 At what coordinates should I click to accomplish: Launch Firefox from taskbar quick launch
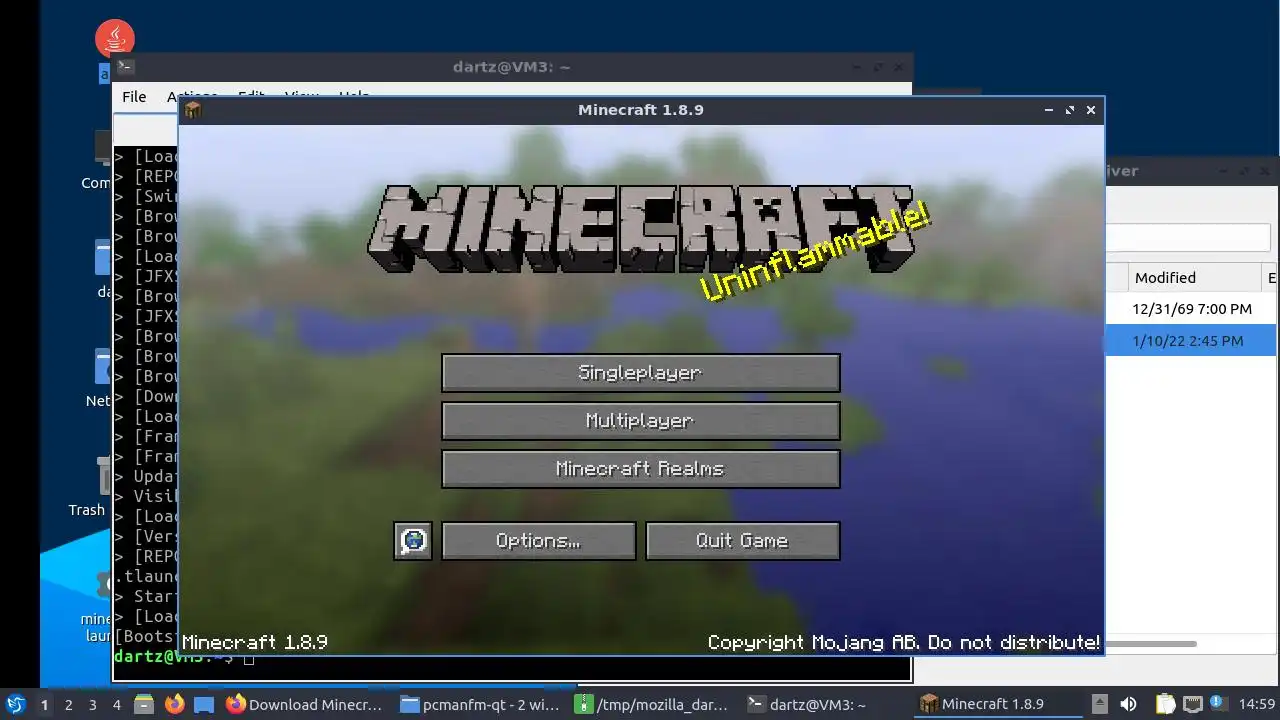(174, 705)
